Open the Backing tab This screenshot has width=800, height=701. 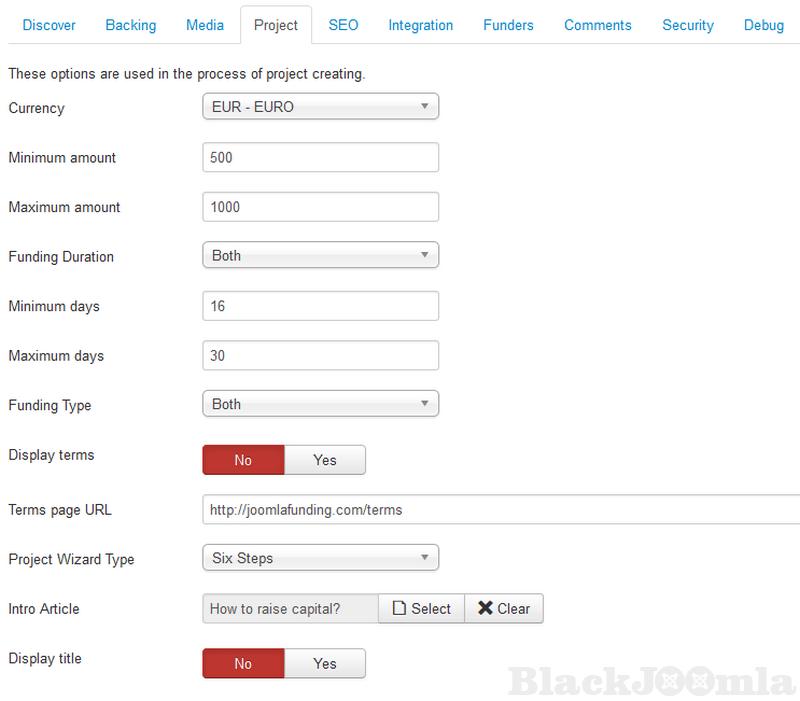tap(131, 25)
